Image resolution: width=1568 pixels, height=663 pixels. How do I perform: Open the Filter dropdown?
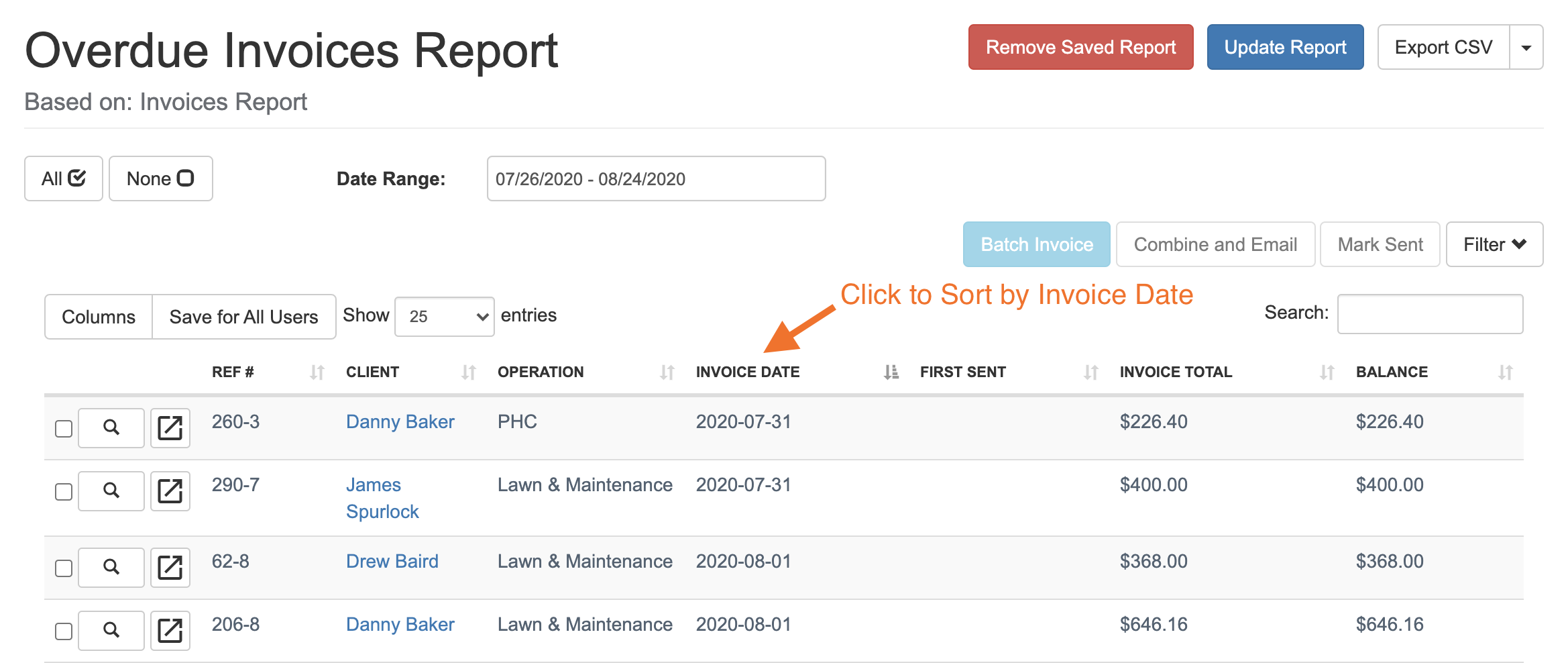1494,244
